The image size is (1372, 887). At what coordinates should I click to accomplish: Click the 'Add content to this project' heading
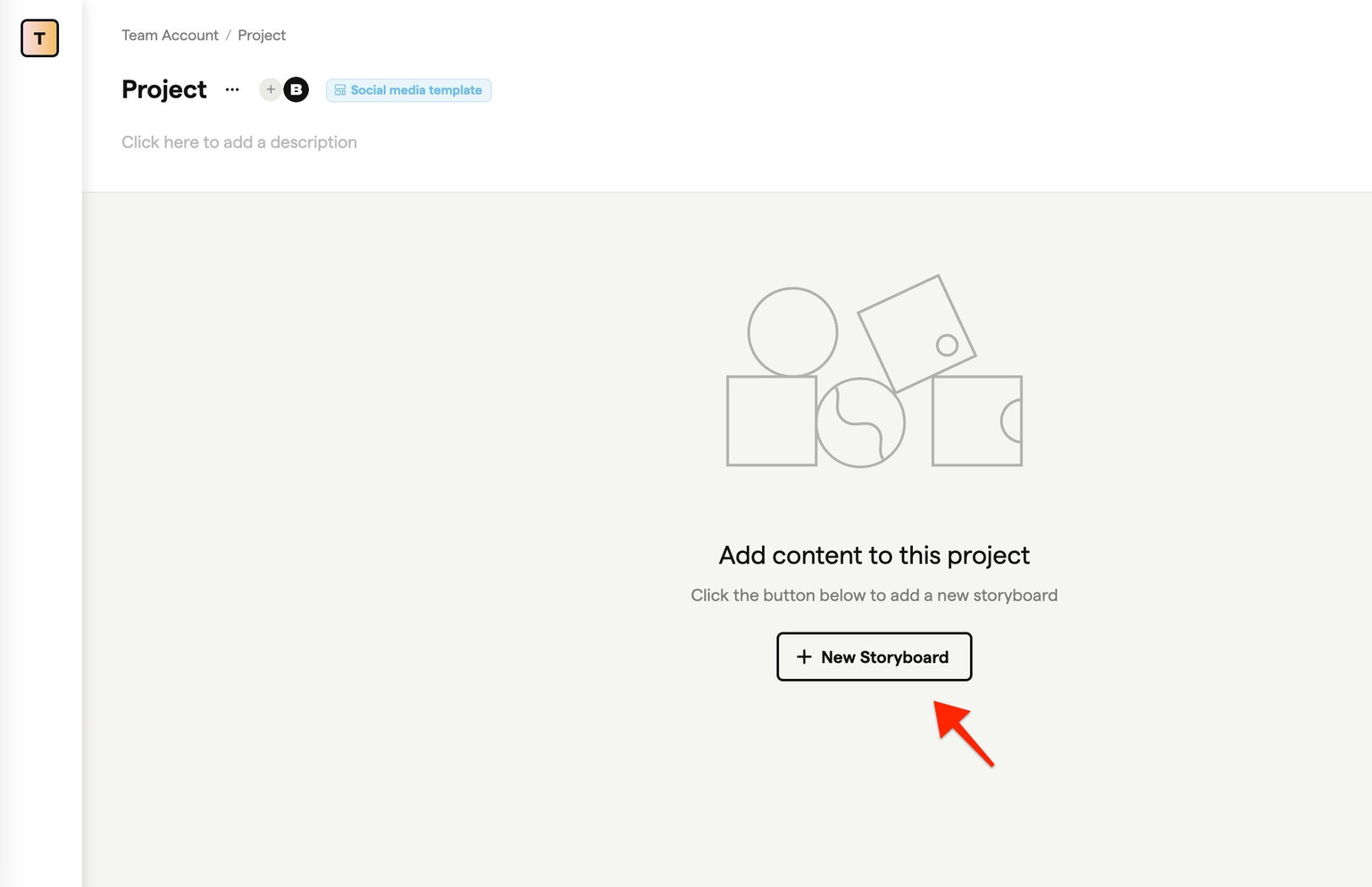pyautogui.click(x=874, y=555)
